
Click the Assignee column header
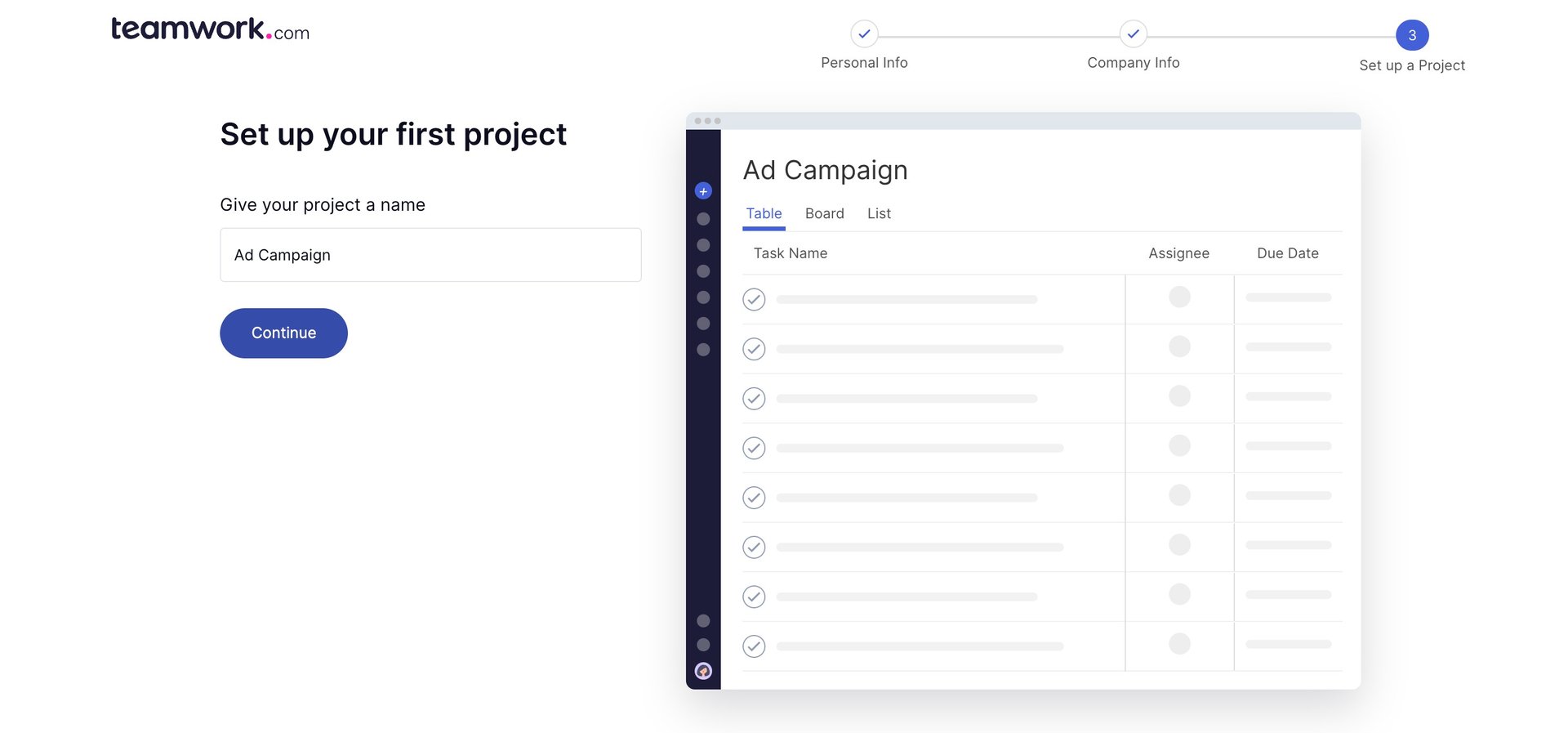1178,253
